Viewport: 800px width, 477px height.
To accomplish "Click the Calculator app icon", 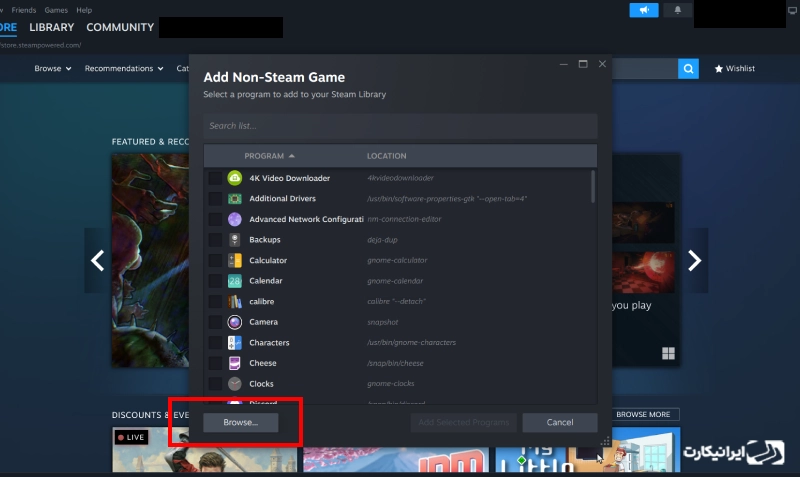I will [x=234, y=260].
